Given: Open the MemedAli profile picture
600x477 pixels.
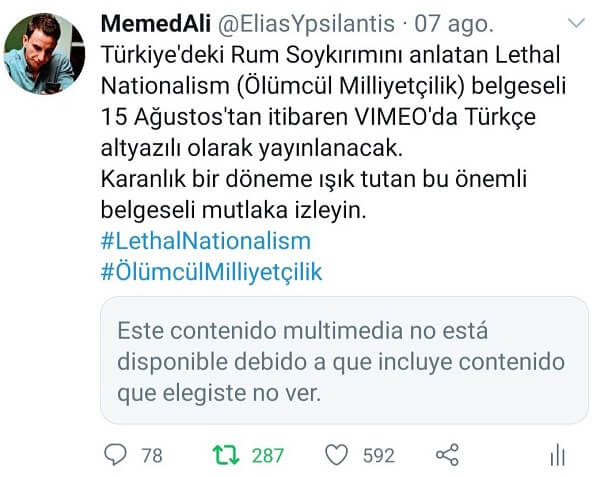Looking at the screenshot, I should coord(44,53).
